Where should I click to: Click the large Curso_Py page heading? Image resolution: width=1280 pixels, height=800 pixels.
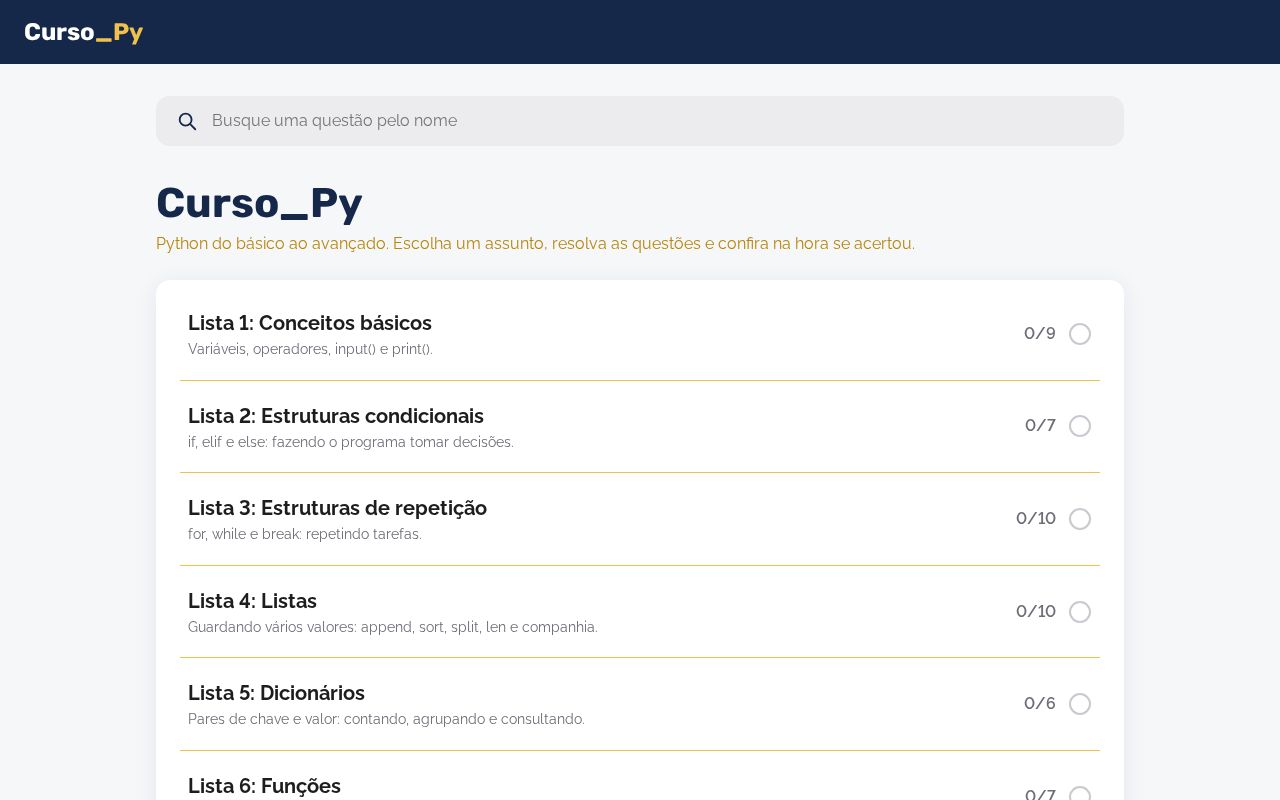point(259,203)
